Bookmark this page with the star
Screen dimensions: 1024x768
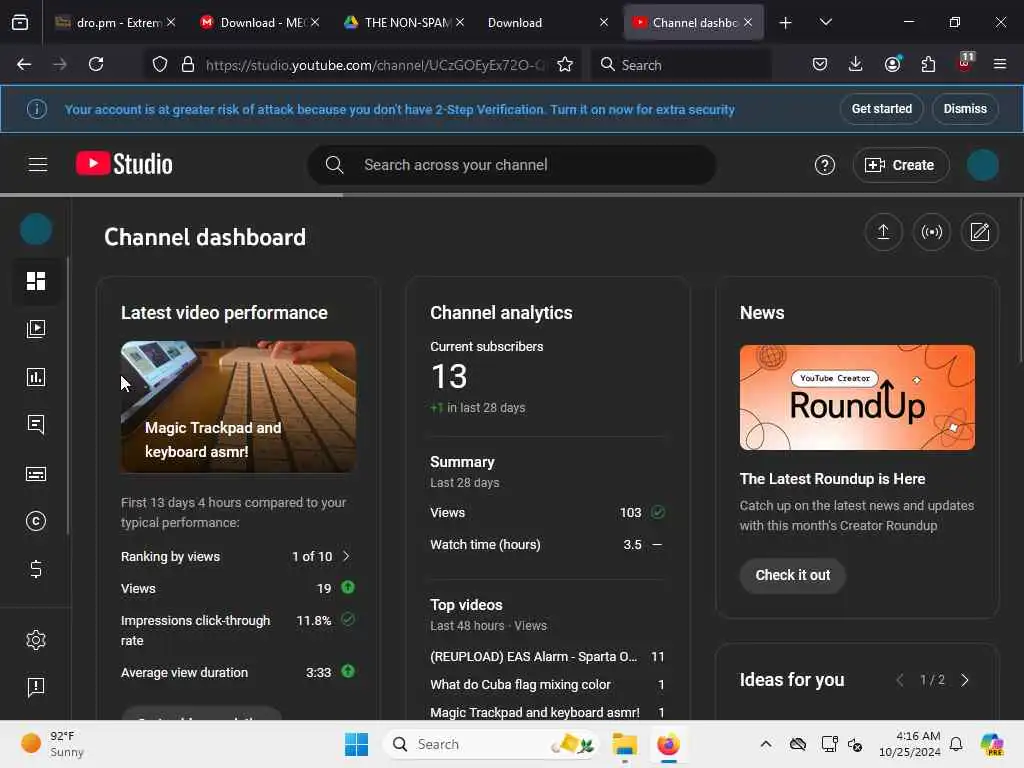(x=565, y=64)
